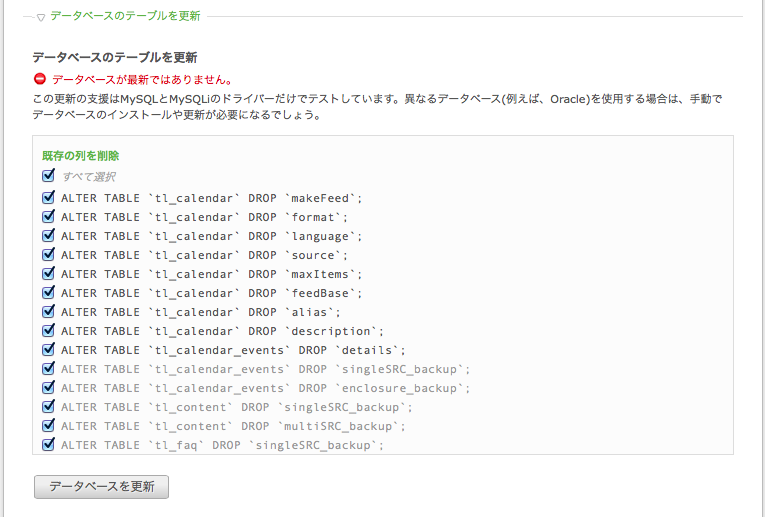Uncheck the すべて選択 checkbox

48,176
